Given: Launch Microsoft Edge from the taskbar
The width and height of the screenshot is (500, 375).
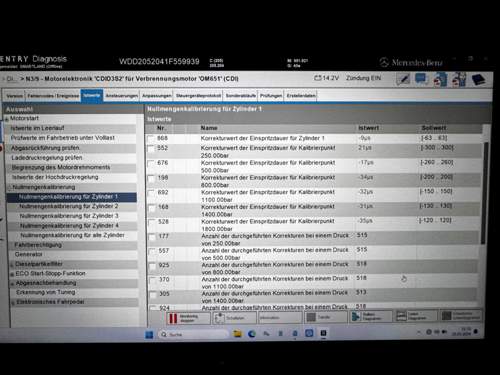Looking at the screenshot, I should tap(252, 333).
